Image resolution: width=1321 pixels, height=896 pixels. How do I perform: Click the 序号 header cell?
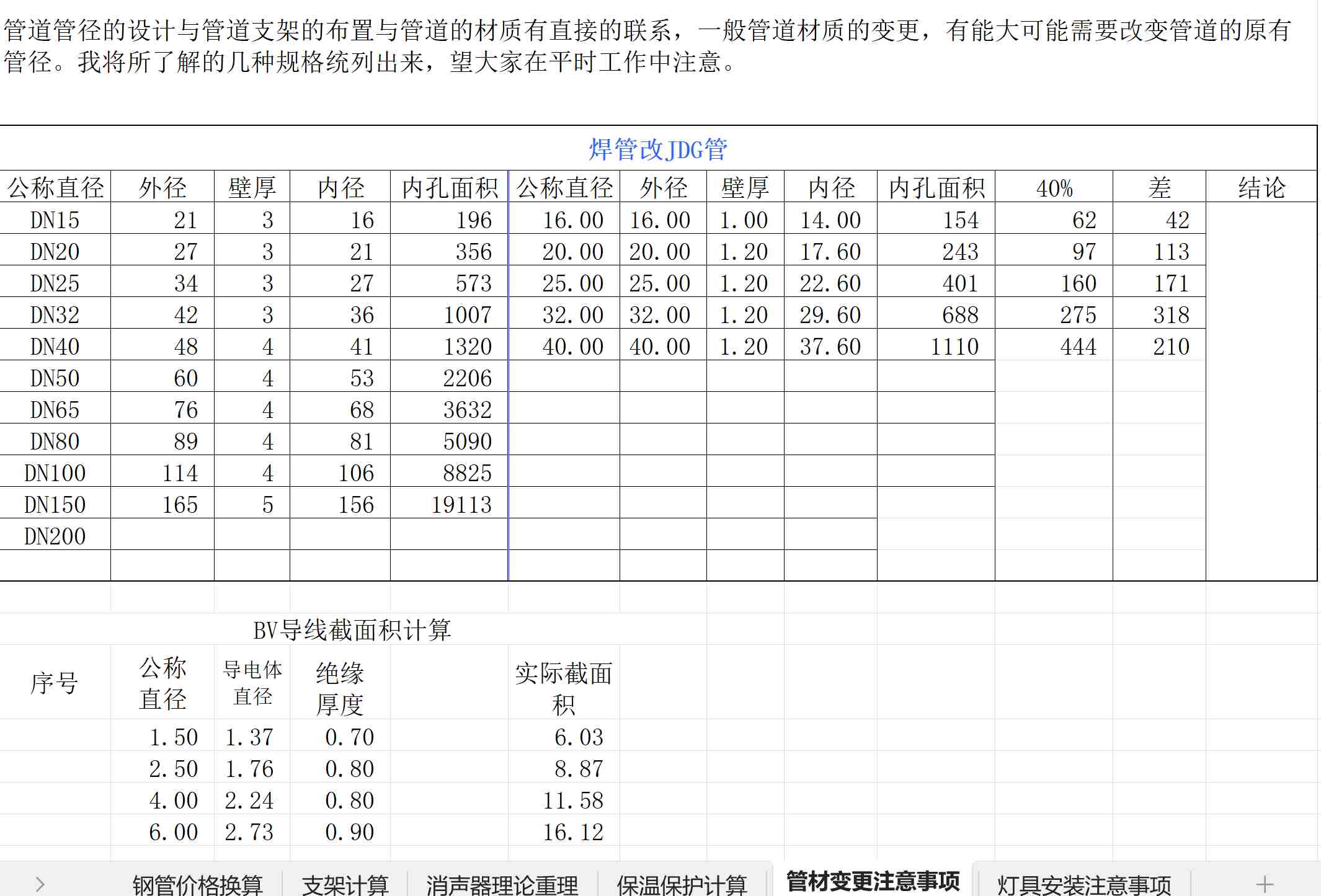point(55,683)
